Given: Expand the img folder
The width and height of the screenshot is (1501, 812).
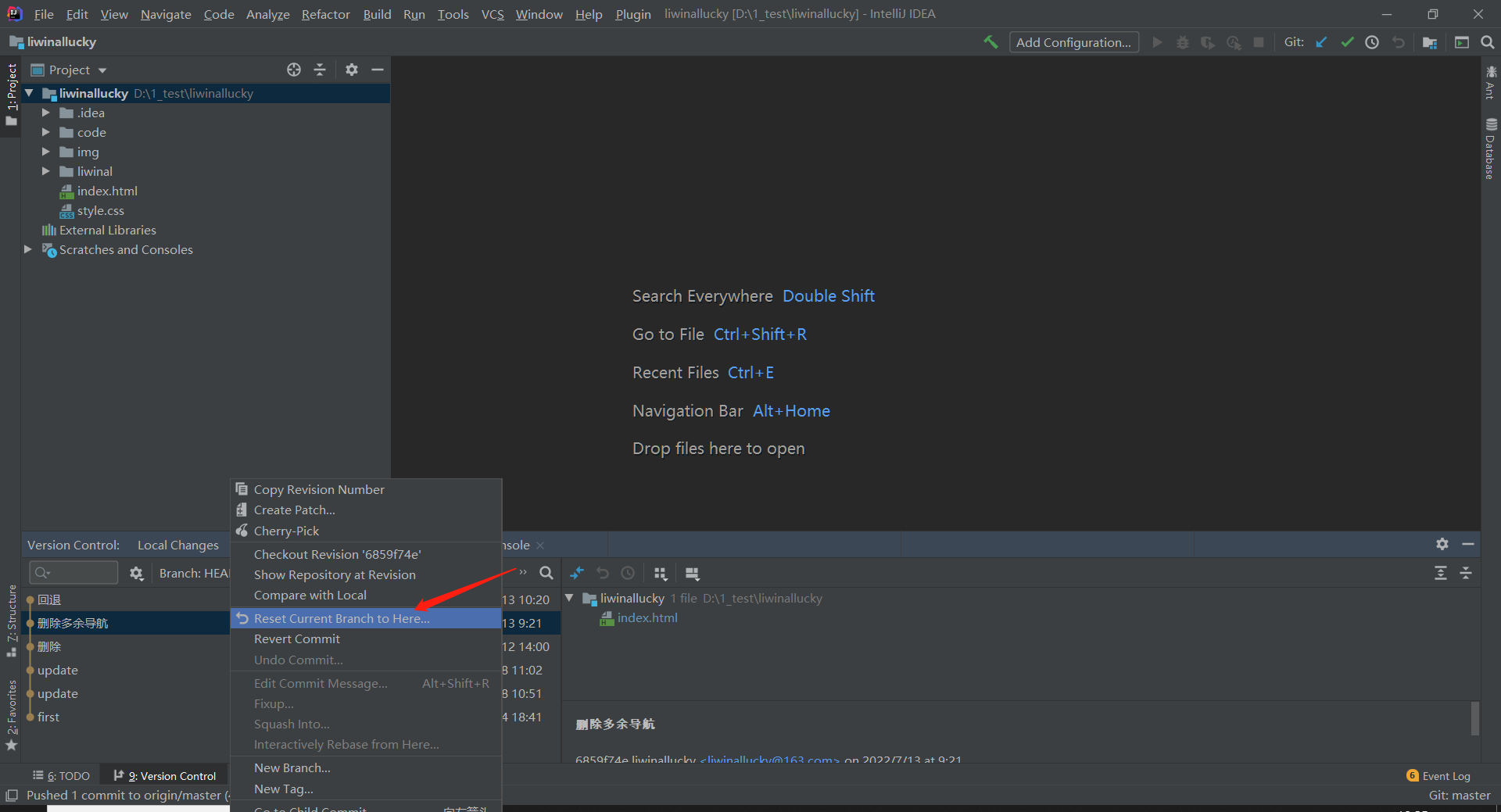Looking at the screenshot, I should [x=45, y=152].
